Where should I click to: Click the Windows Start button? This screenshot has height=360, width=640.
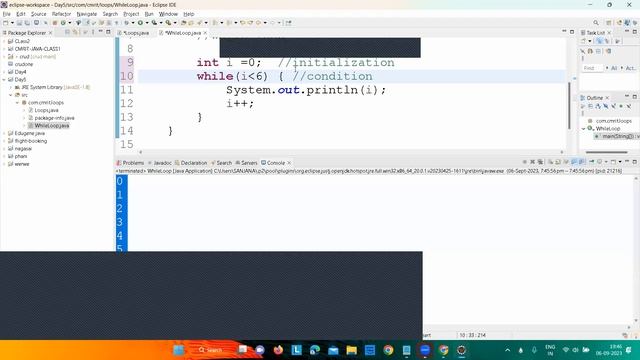click(178, 350)
